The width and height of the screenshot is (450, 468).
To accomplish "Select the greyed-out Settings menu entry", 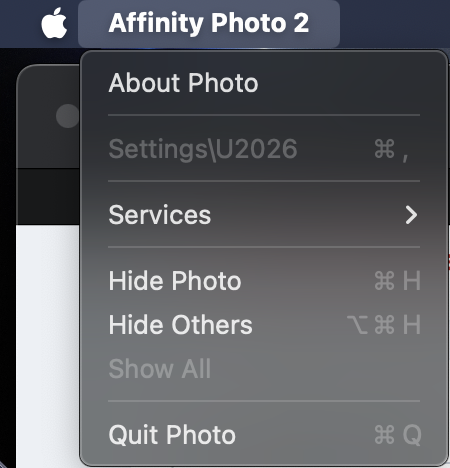I will (x=264, y=149).
